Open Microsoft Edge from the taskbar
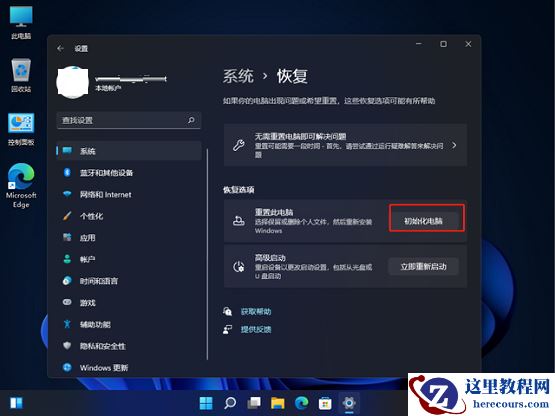Image resolution: width=555 pixels, height=416 pixels. pyautogui.click(x=301, y=403)
